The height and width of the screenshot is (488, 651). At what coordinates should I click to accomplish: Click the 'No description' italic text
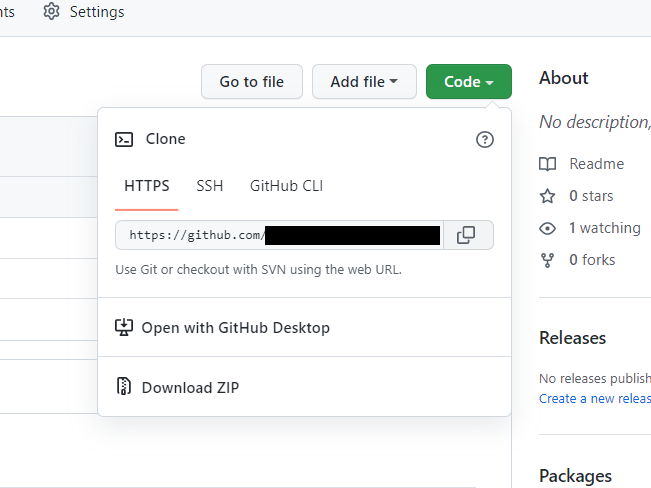click(x=595, y=122)
